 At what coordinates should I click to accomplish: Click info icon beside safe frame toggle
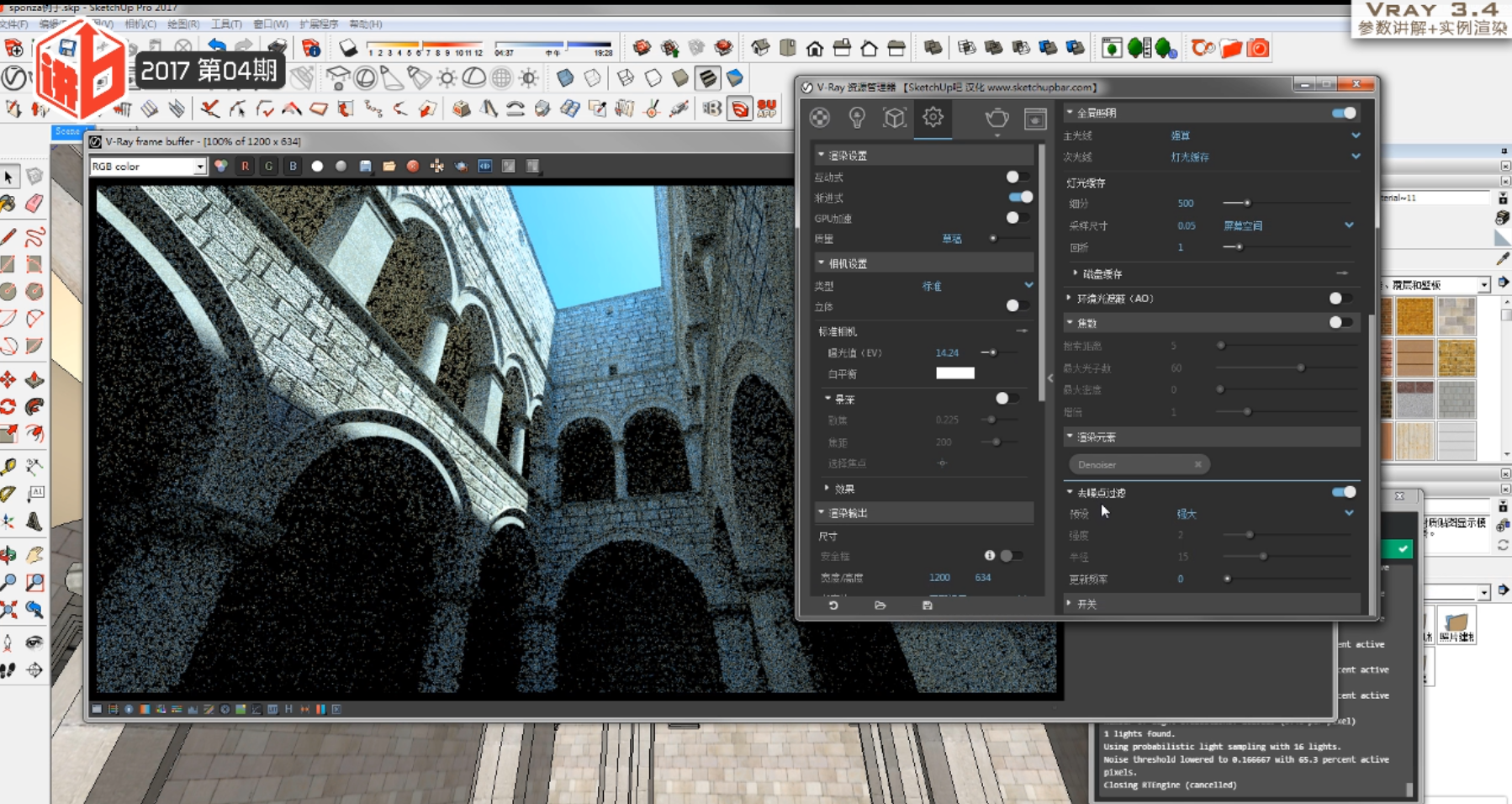(990, 555)
